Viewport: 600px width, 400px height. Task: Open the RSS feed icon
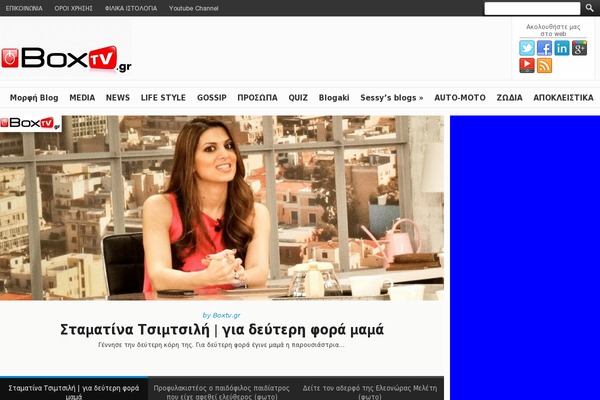coord(544,65)
